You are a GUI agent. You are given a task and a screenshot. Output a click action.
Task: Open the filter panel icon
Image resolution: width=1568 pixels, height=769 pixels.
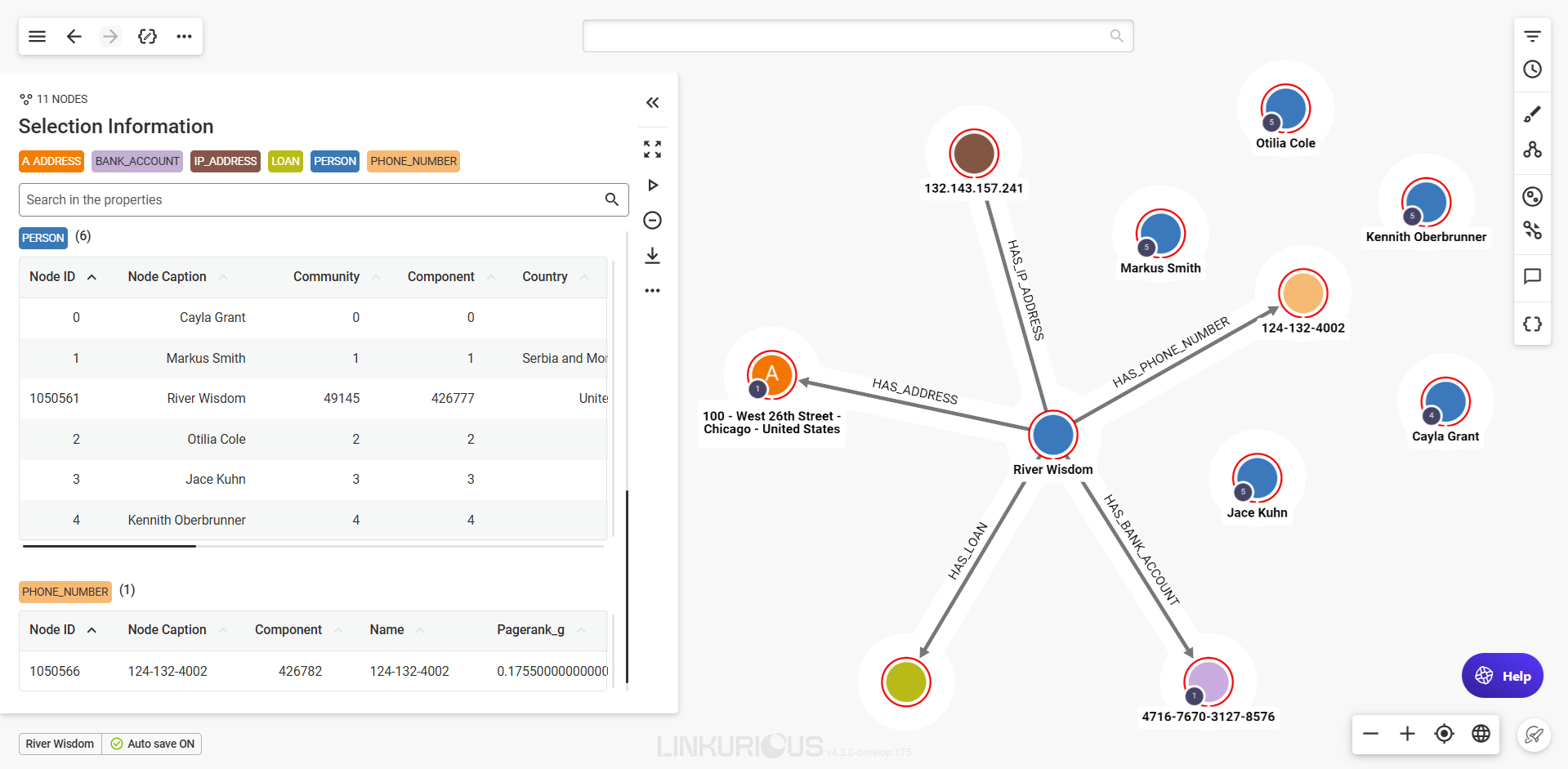pos(1532,36)
